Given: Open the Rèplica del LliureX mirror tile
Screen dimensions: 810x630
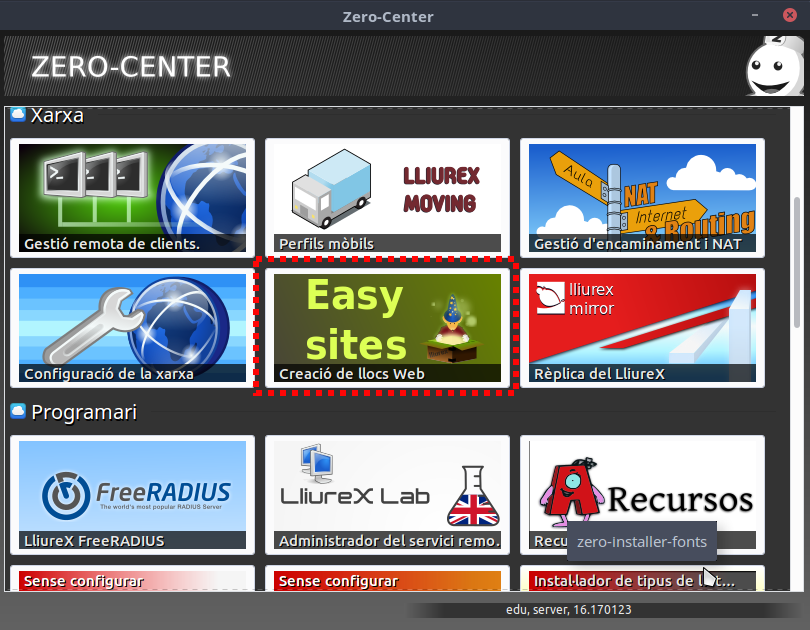Looking at the screenshot, I should coord(642,327).
